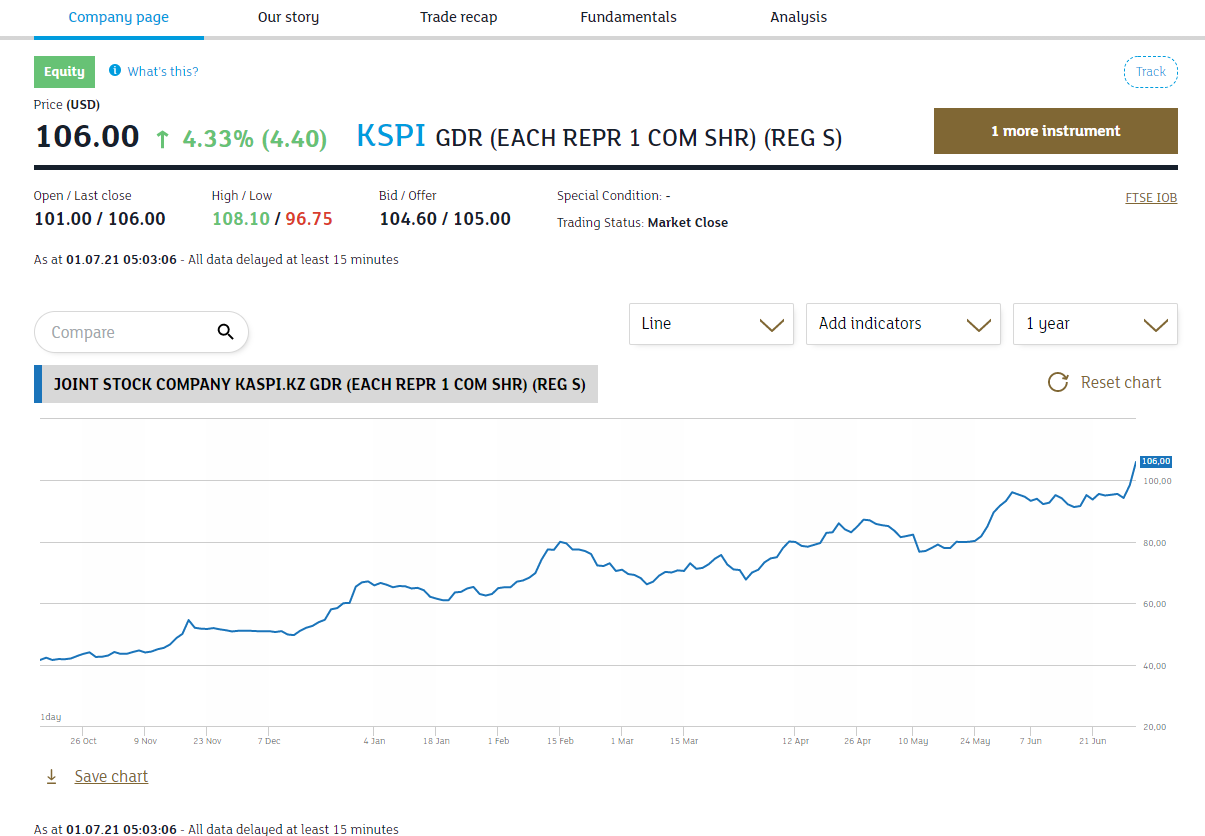The image size is (1205, 836).
Task: Click the Save chart link
Action: [111, 776]
